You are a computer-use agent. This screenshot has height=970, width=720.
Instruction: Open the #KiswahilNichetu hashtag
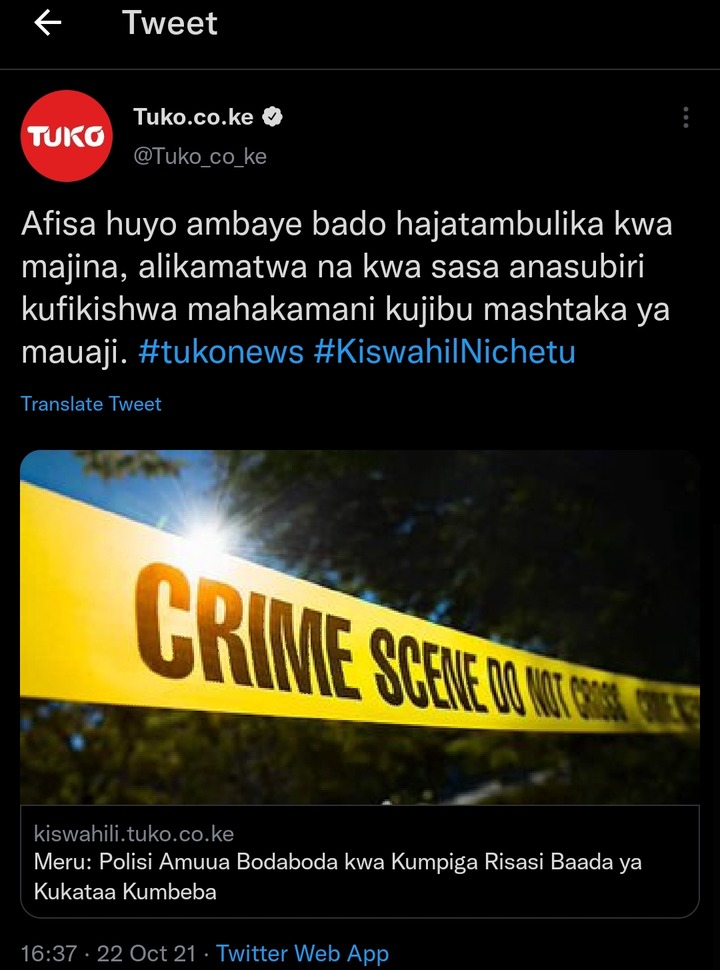[x=444, y=352]
